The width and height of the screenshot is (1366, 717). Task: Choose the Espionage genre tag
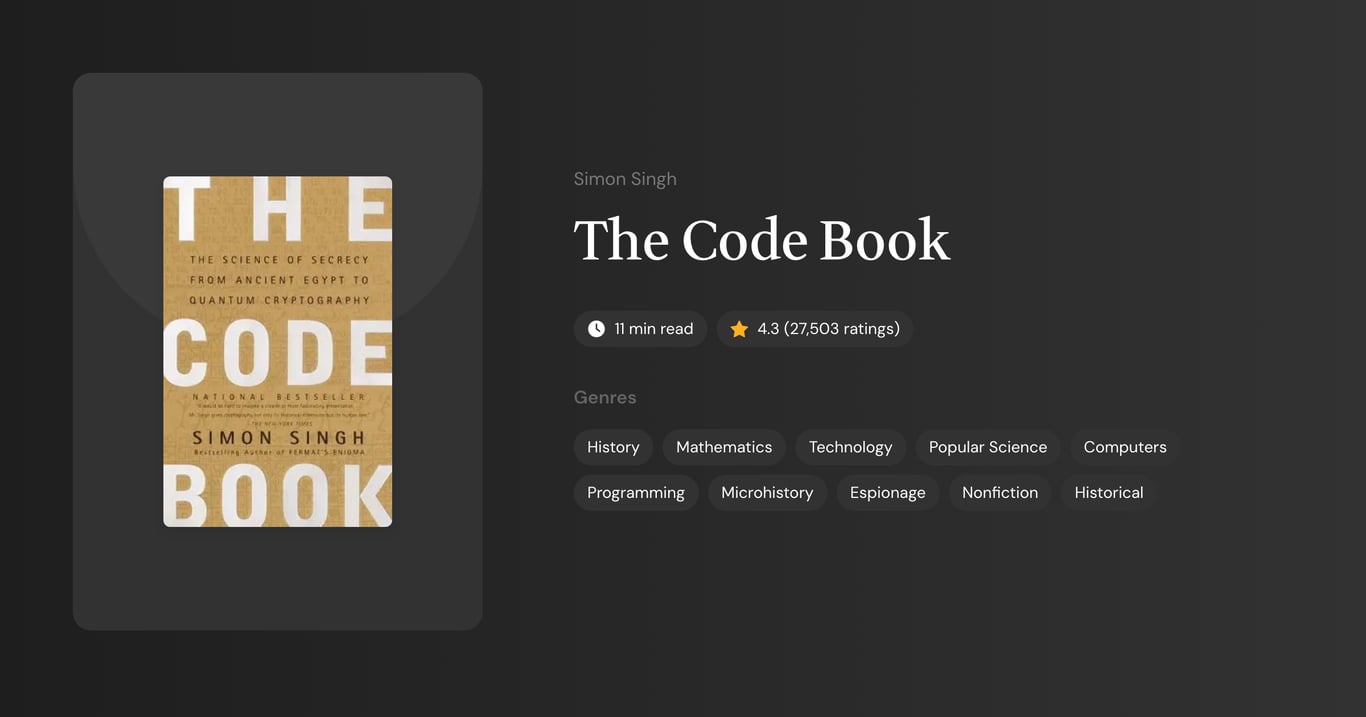[x=887, y=493]
